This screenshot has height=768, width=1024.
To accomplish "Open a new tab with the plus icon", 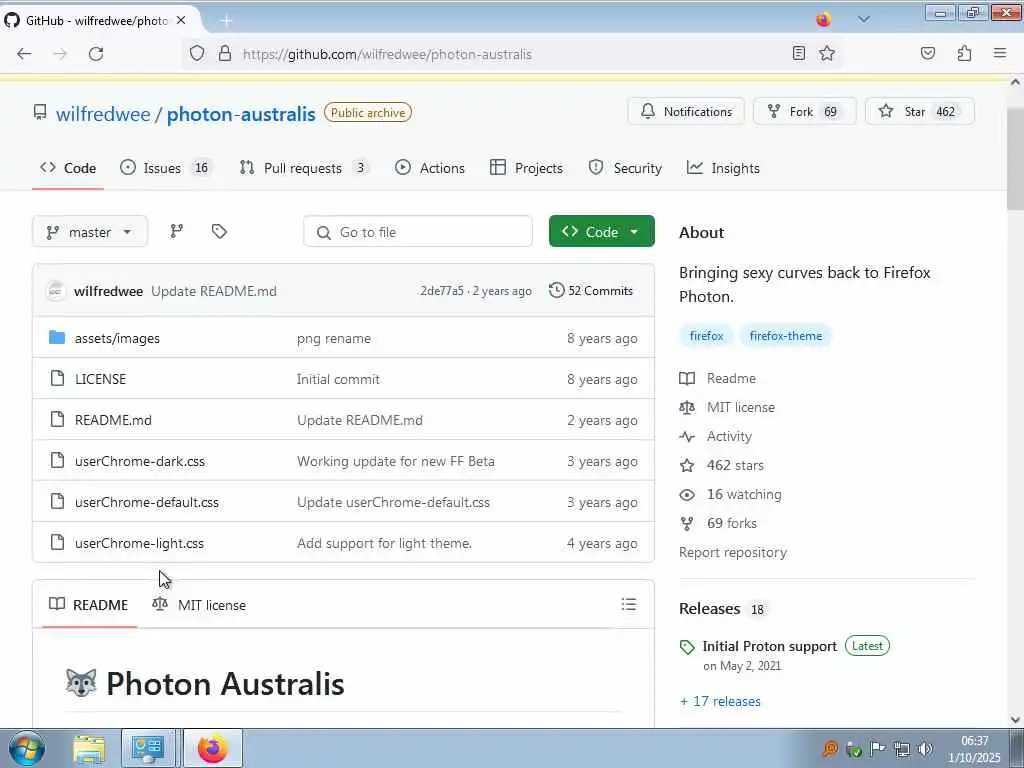I will pyautogui.click(x=226, y=21).
